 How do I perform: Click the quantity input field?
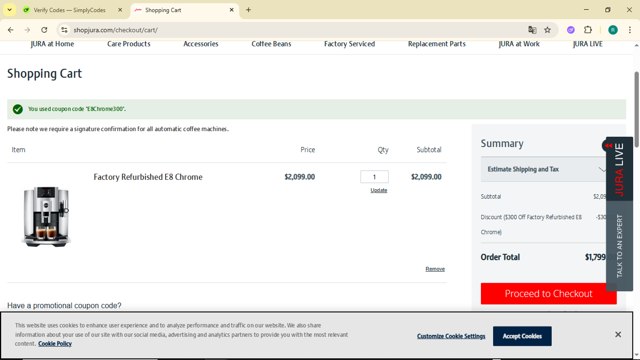[x=374, y=177]
